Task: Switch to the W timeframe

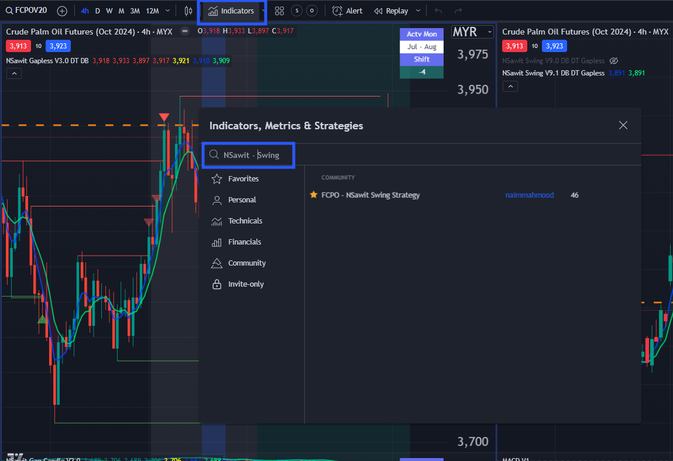Action: coord(109,11)
